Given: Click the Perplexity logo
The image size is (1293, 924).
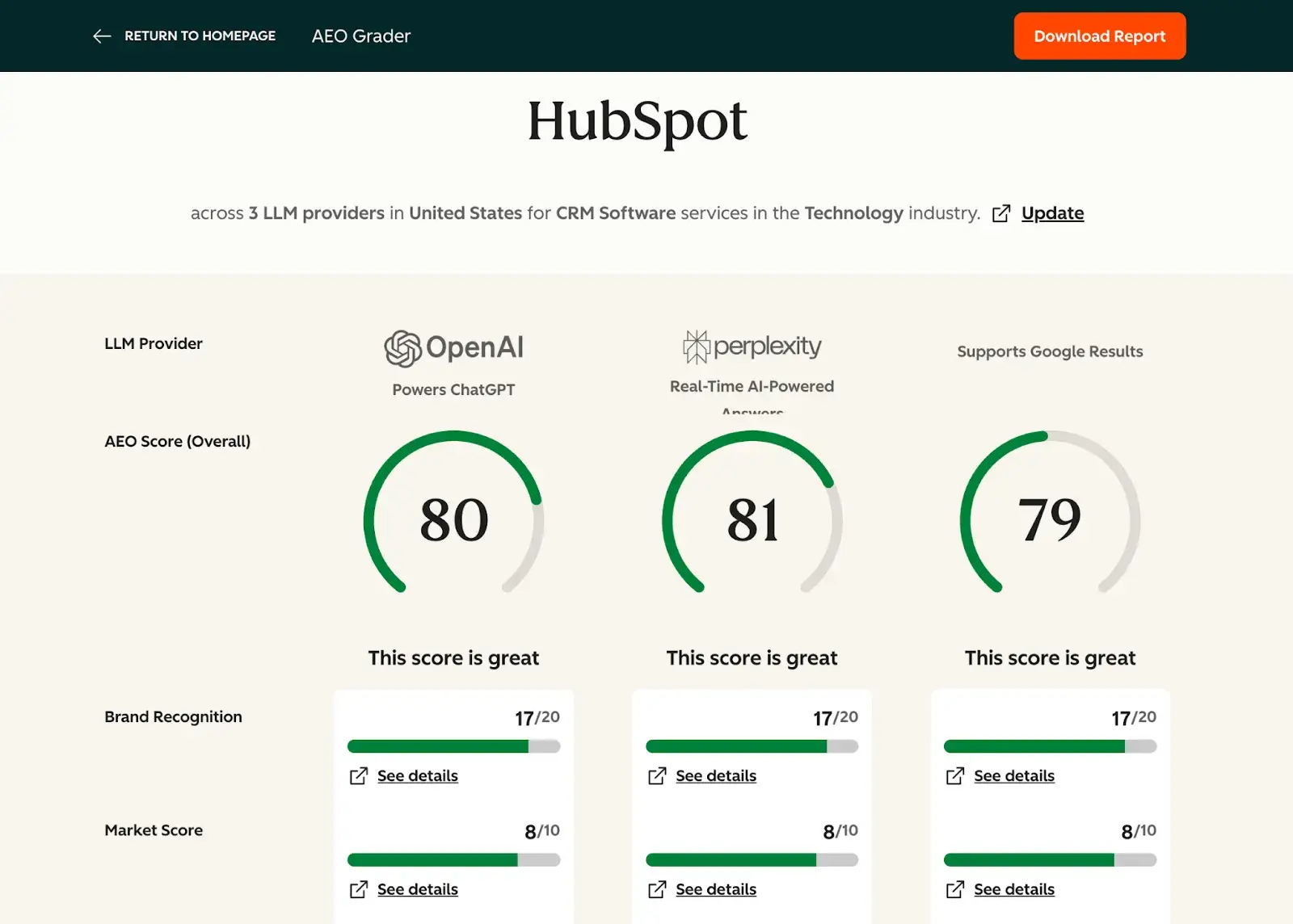Looking at the screenshot, I should pos(752,346).
